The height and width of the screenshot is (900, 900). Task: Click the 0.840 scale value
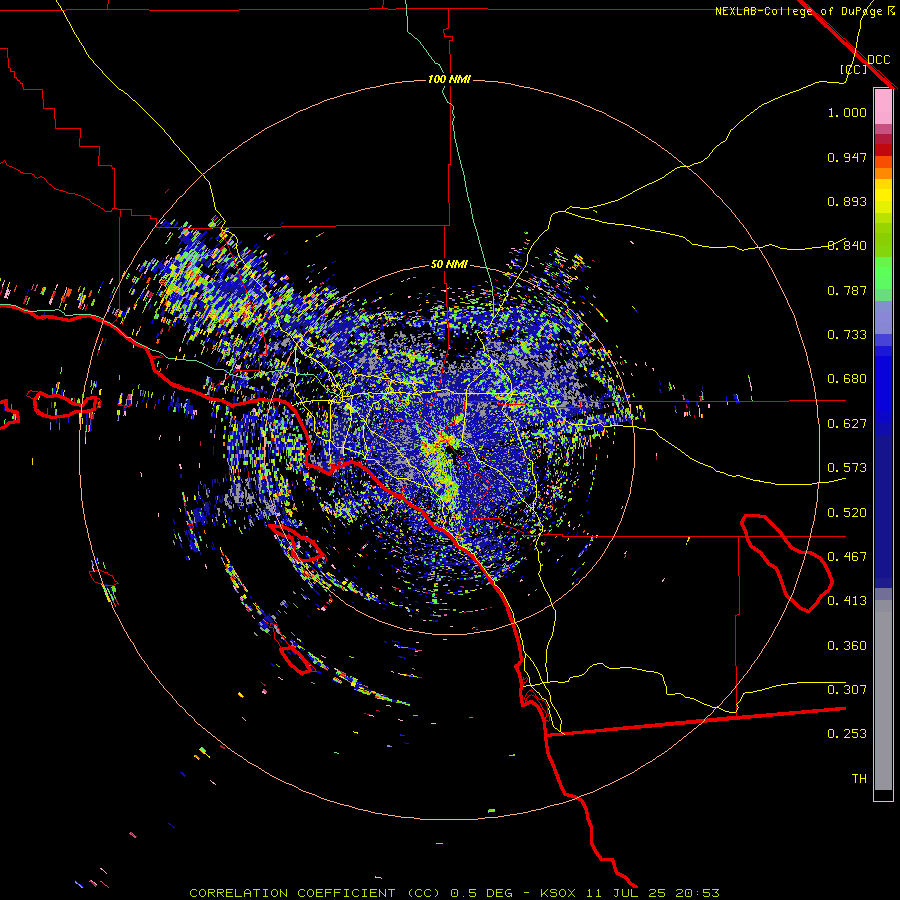pyautogui.click(x=847, y=246)
